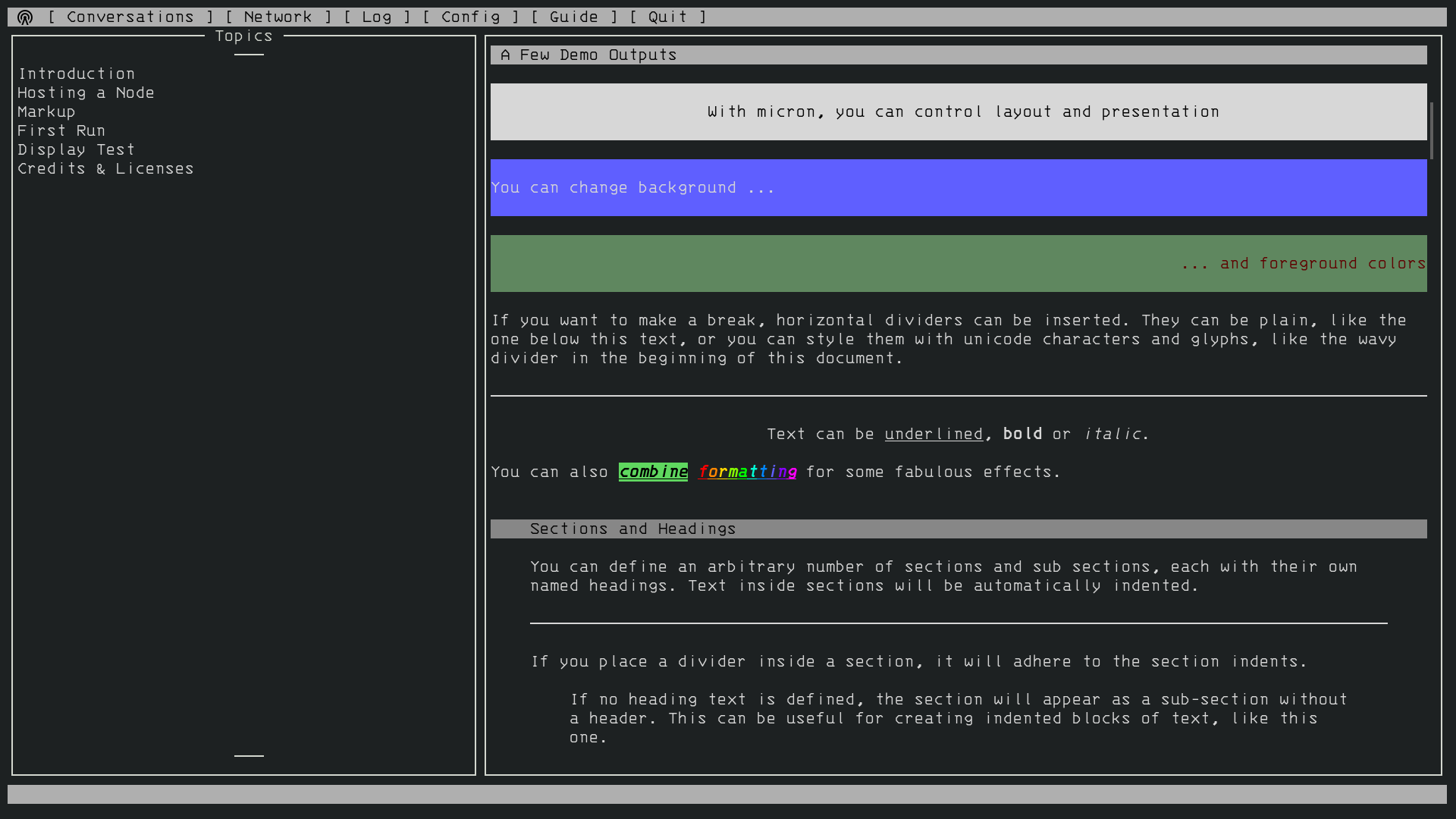Viewport: 1456px width, 819px height.
Task: Select the First Run topic
Action: point(61,130)
